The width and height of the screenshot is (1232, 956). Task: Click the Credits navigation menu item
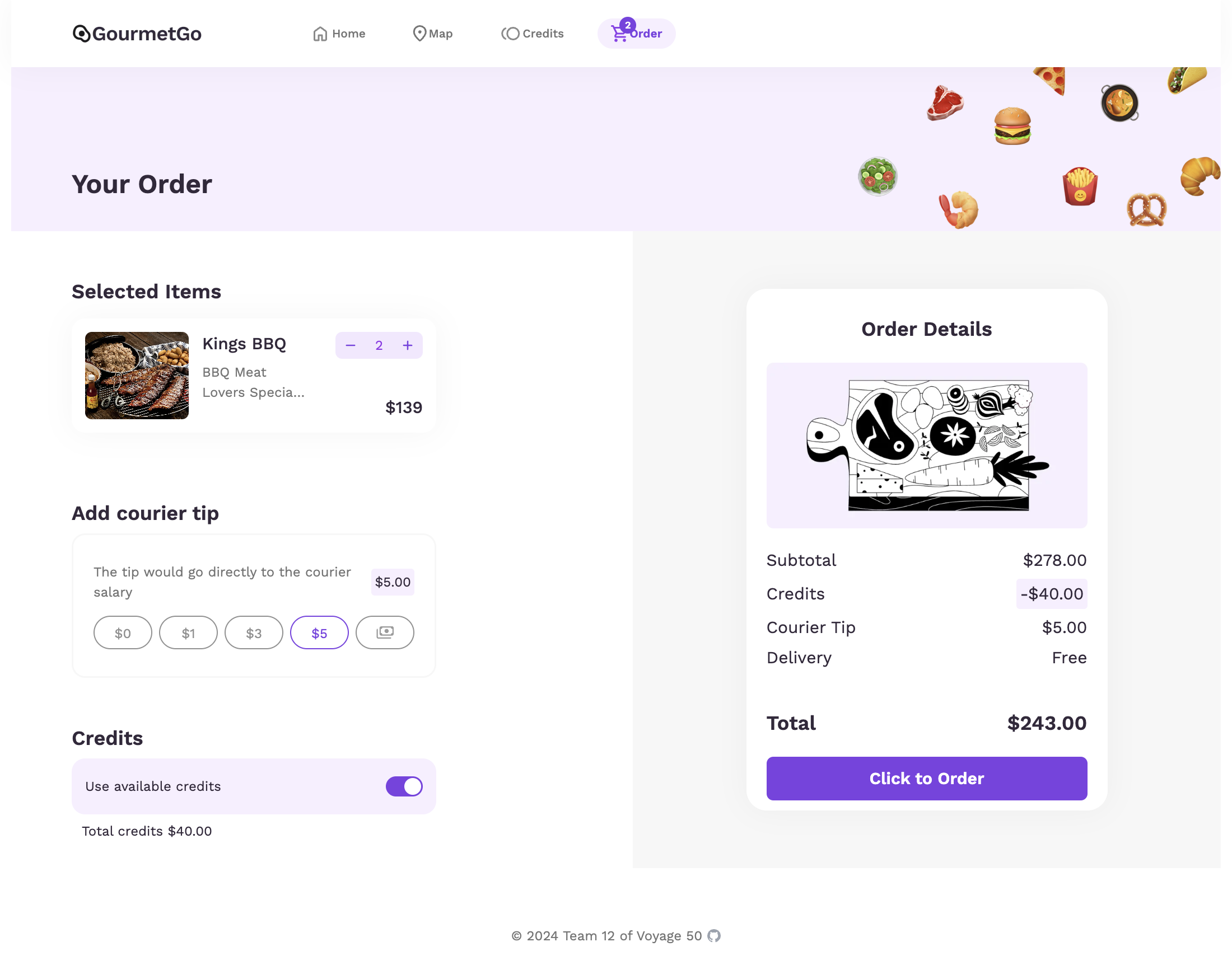533,33
